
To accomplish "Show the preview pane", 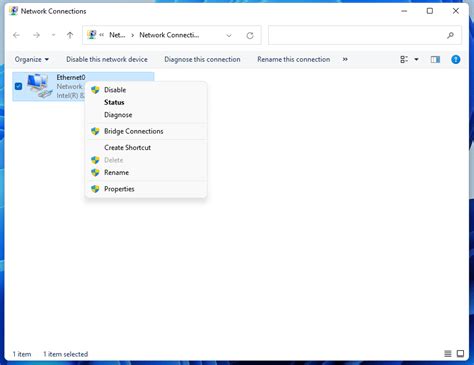I will point(435,59).
